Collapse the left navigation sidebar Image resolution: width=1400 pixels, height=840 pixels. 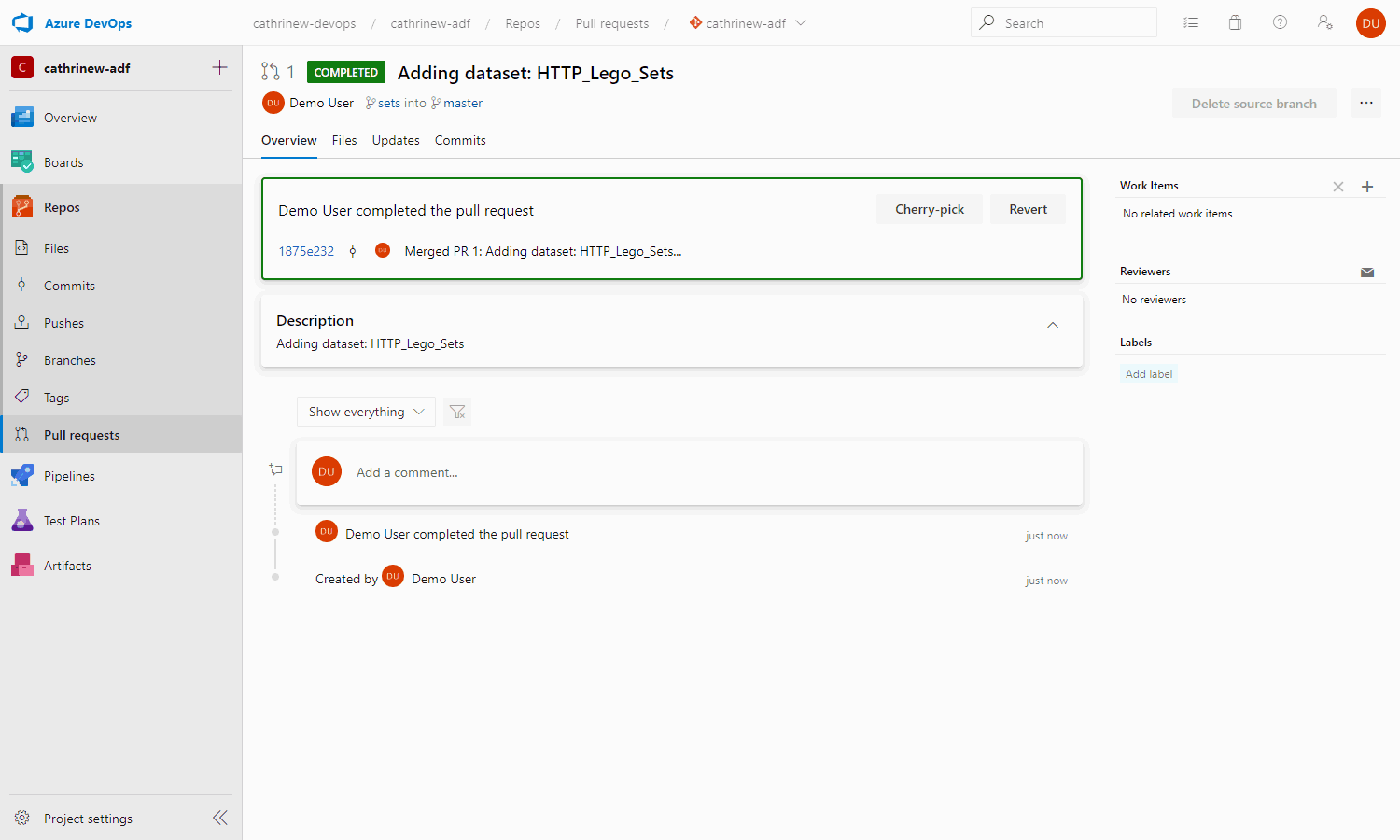click(220, 819)
